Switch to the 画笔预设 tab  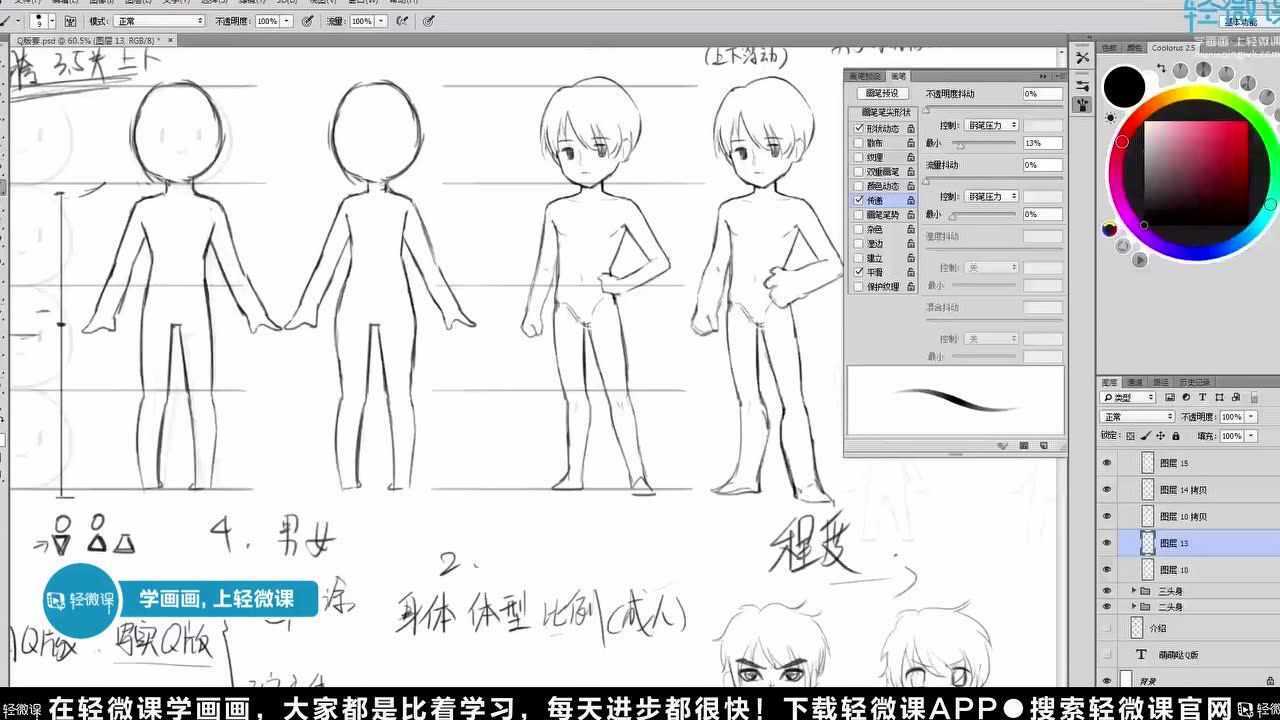(865, 76)
